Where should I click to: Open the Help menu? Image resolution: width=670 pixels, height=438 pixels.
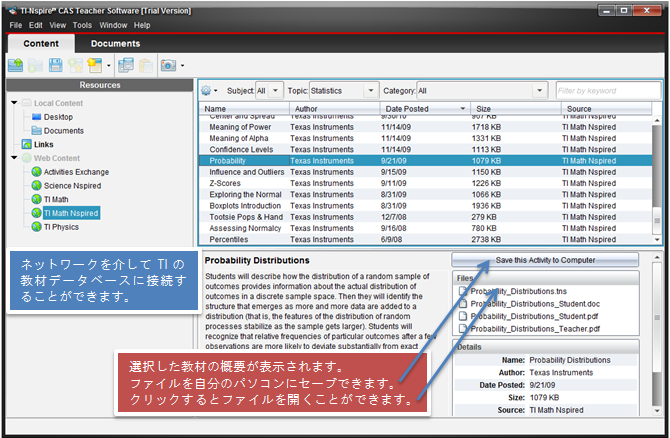(142, 25)
